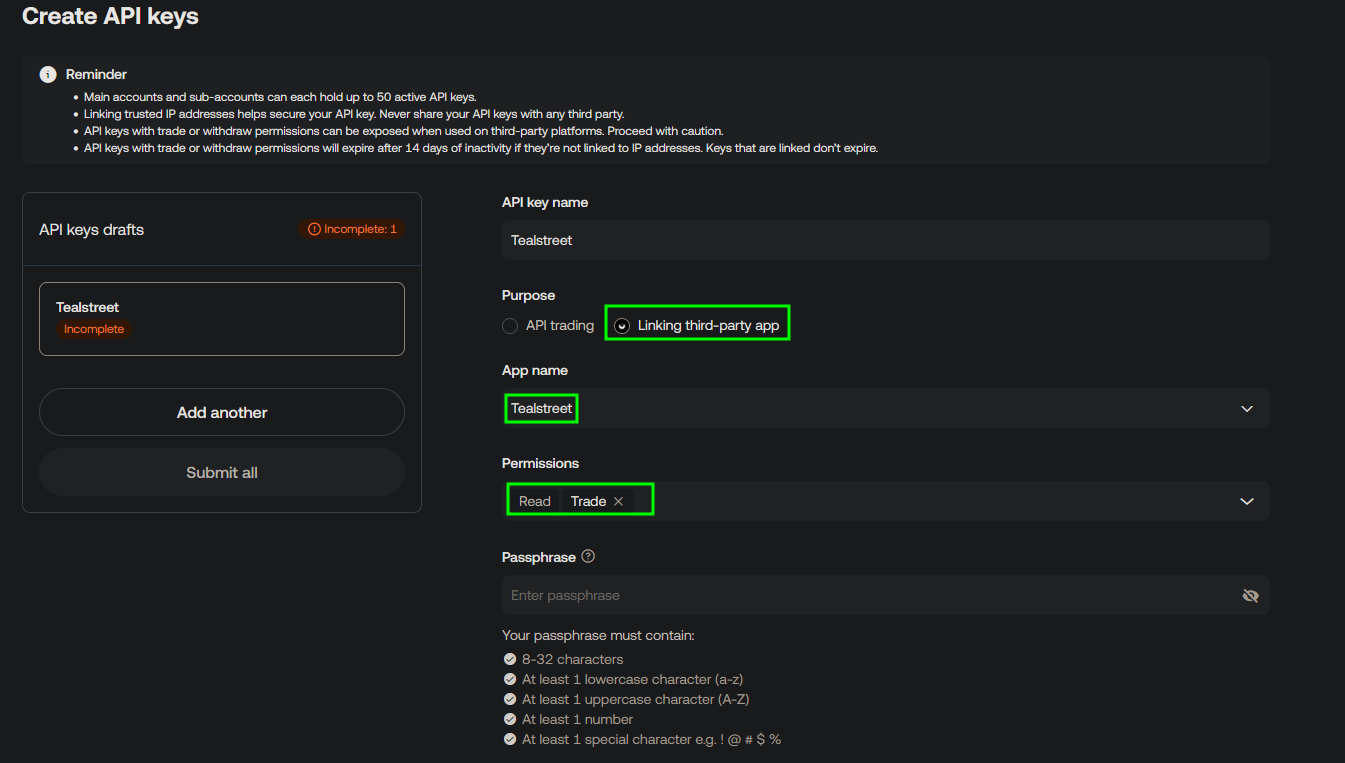Image resolution: width=1345 pixels, height=763 pixels.
Task: Click the Add another button
Action: [x=221, y=412]
